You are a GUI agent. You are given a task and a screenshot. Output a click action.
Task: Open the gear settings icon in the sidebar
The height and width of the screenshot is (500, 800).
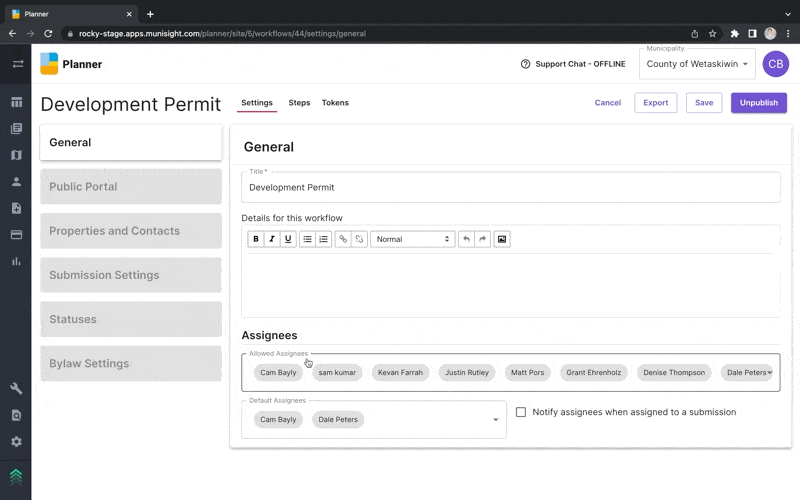click(x=16, y=441)
